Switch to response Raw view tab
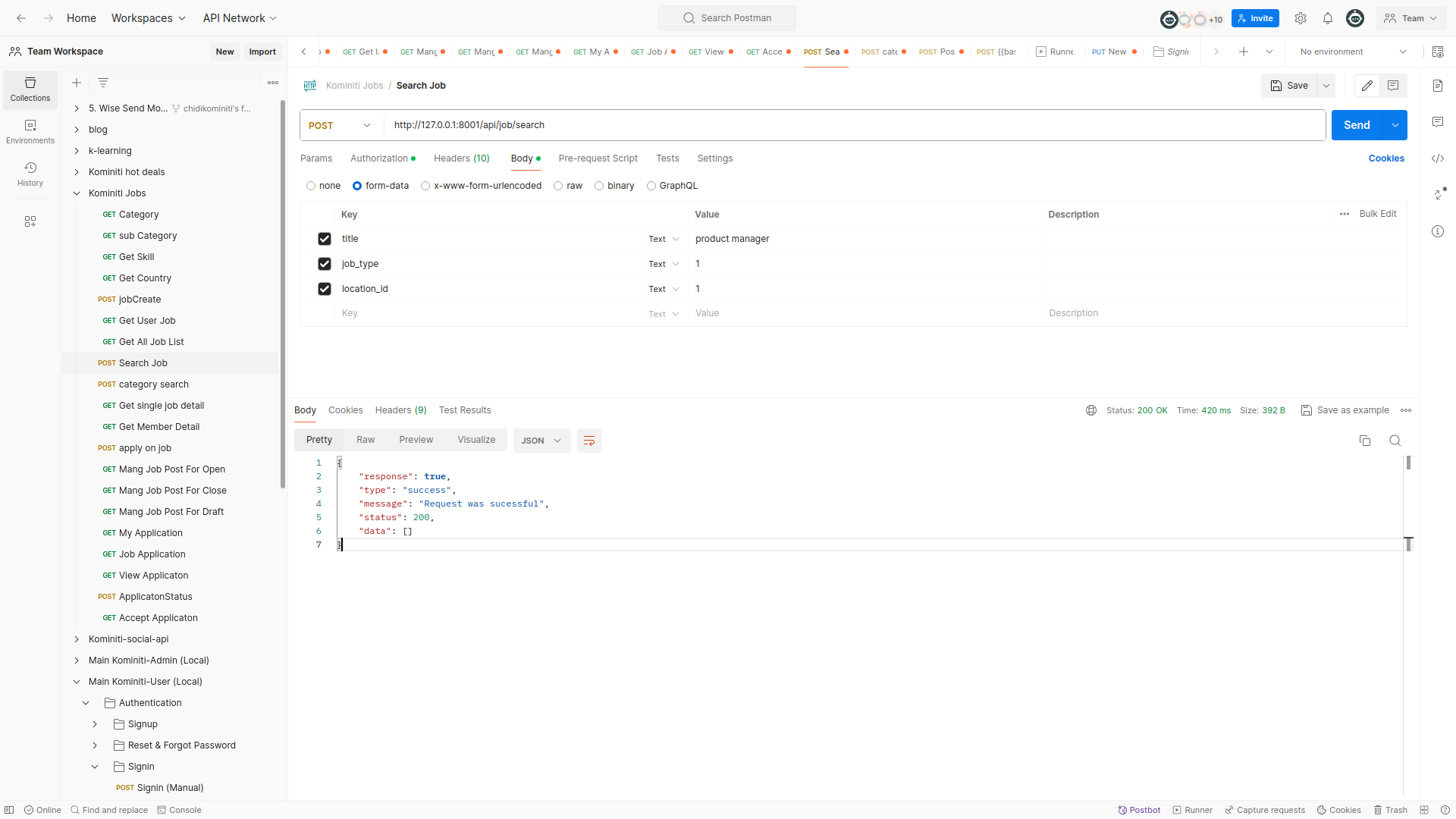 366,440
